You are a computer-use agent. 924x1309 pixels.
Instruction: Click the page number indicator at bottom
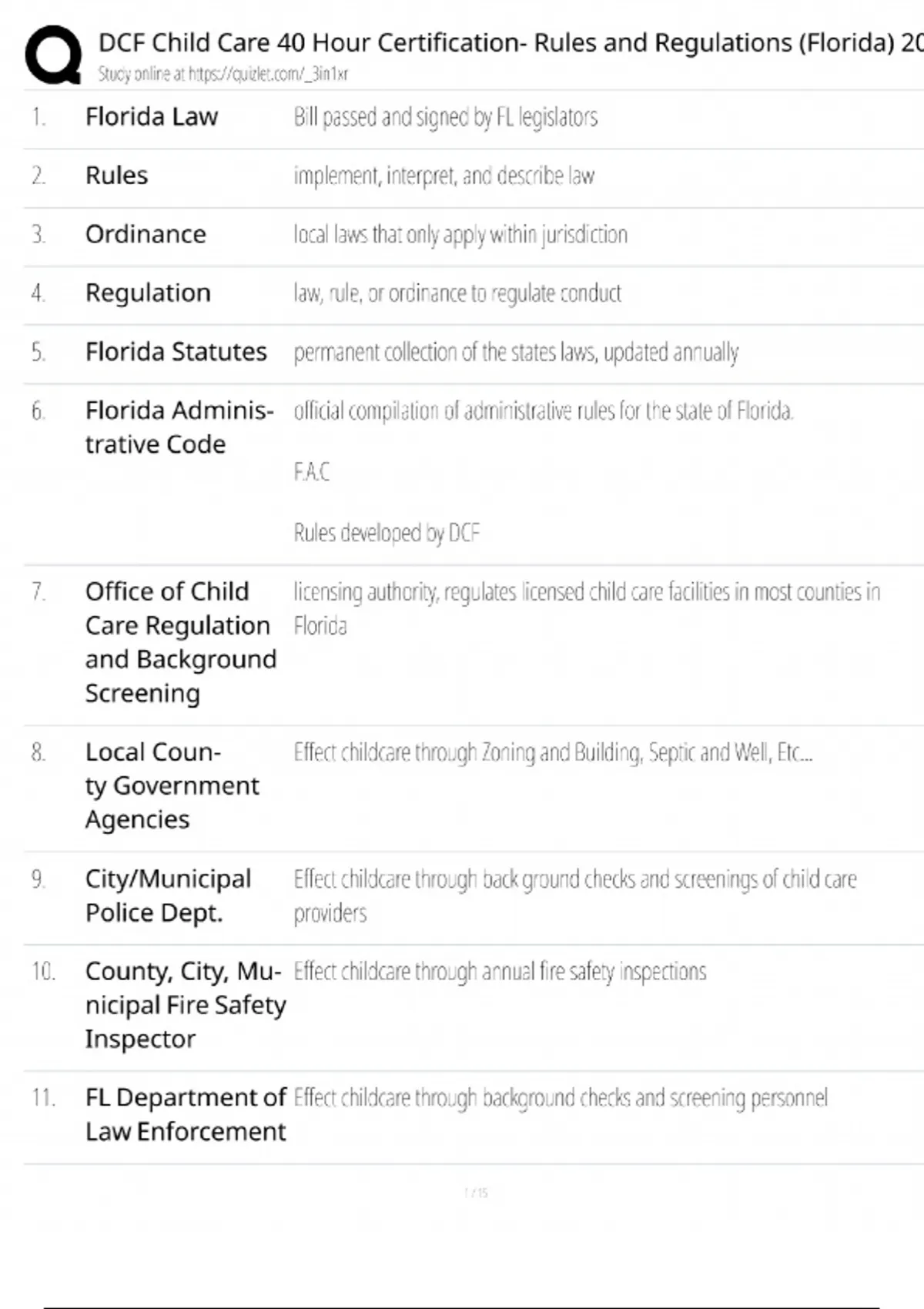[x=476, y=1193]
